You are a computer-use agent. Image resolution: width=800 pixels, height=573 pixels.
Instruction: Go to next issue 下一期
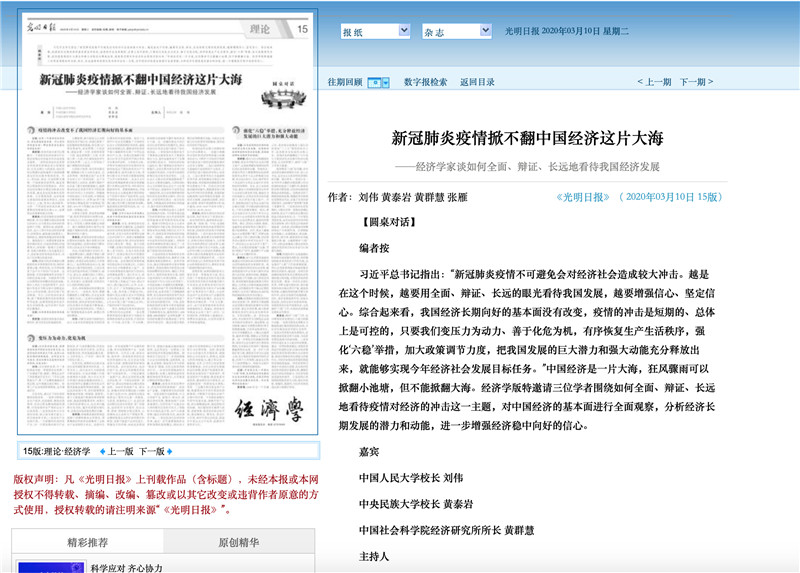696,82
